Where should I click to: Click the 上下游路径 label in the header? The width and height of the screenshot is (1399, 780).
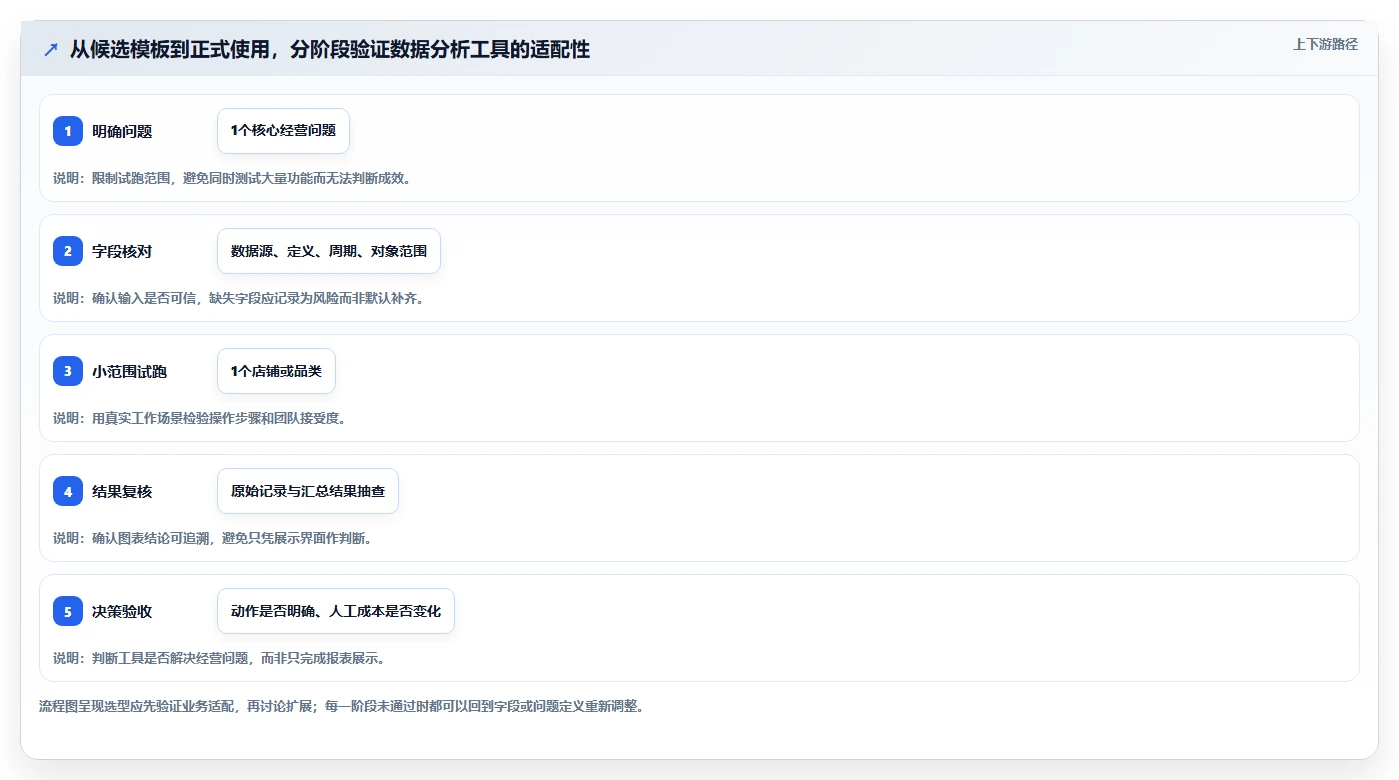(1325, 44)
